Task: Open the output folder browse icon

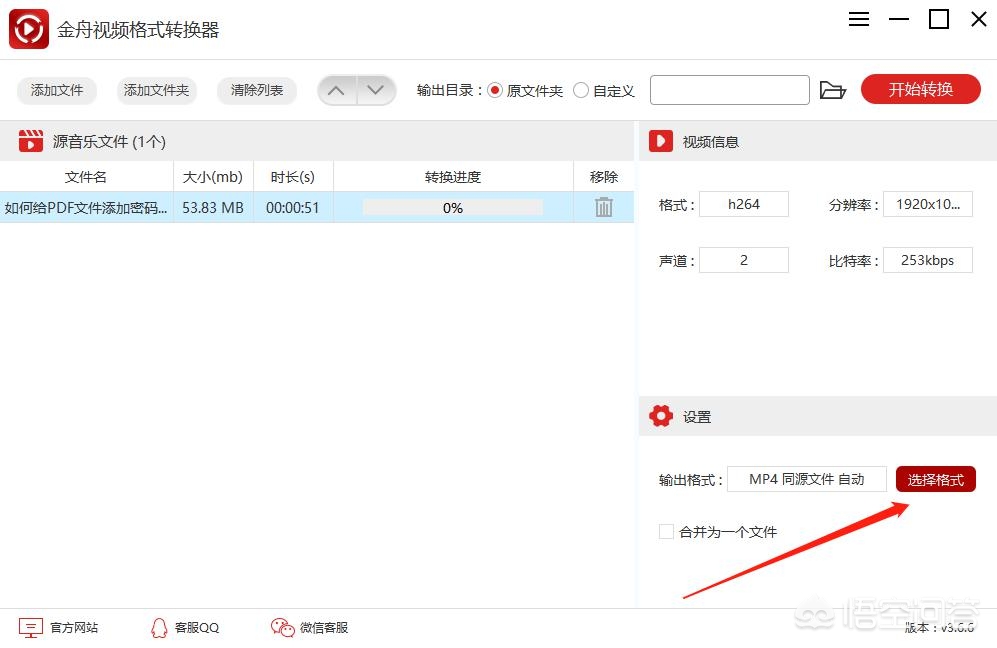Action: click(832, 90)
